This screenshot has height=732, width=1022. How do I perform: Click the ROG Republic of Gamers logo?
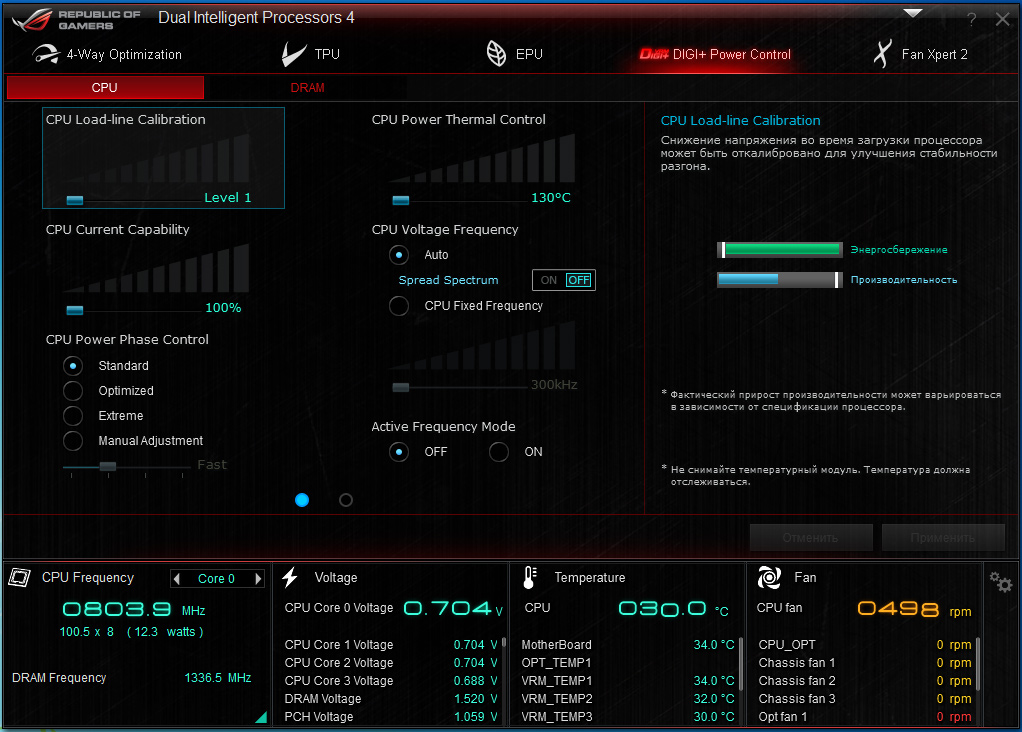click(76, 20)
